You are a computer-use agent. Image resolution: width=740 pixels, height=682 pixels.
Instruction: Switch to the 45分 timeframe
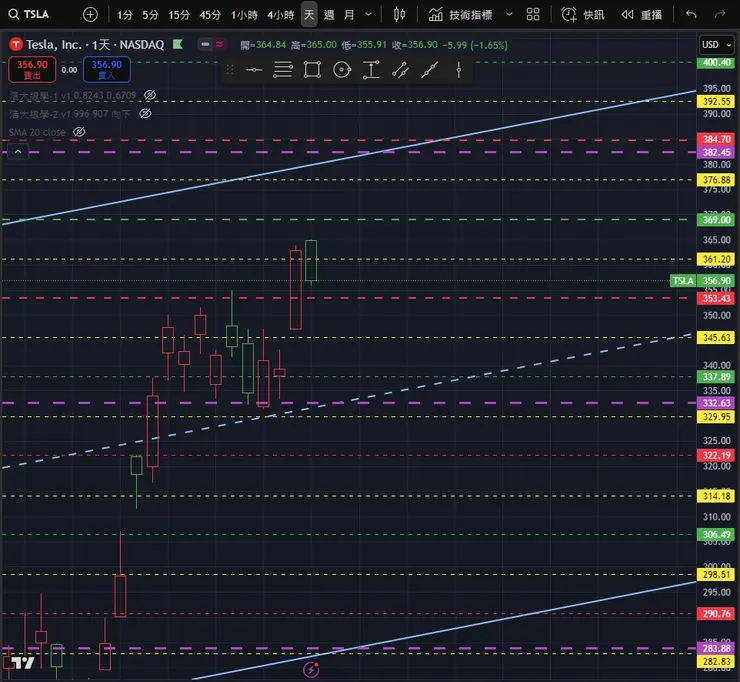(x=210, y=15)
